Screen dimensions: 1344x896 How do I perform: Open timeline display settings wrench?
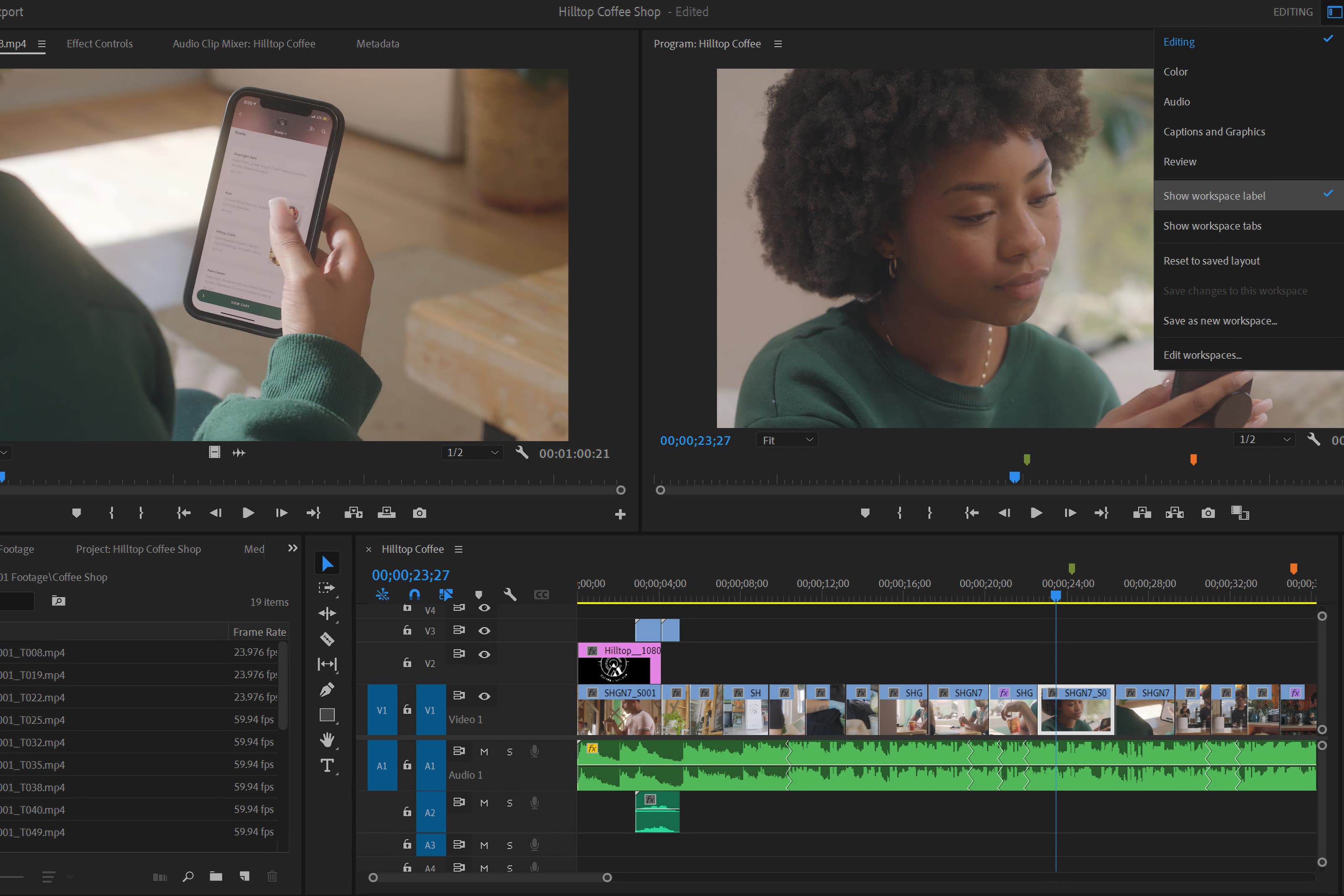point(510,595)
